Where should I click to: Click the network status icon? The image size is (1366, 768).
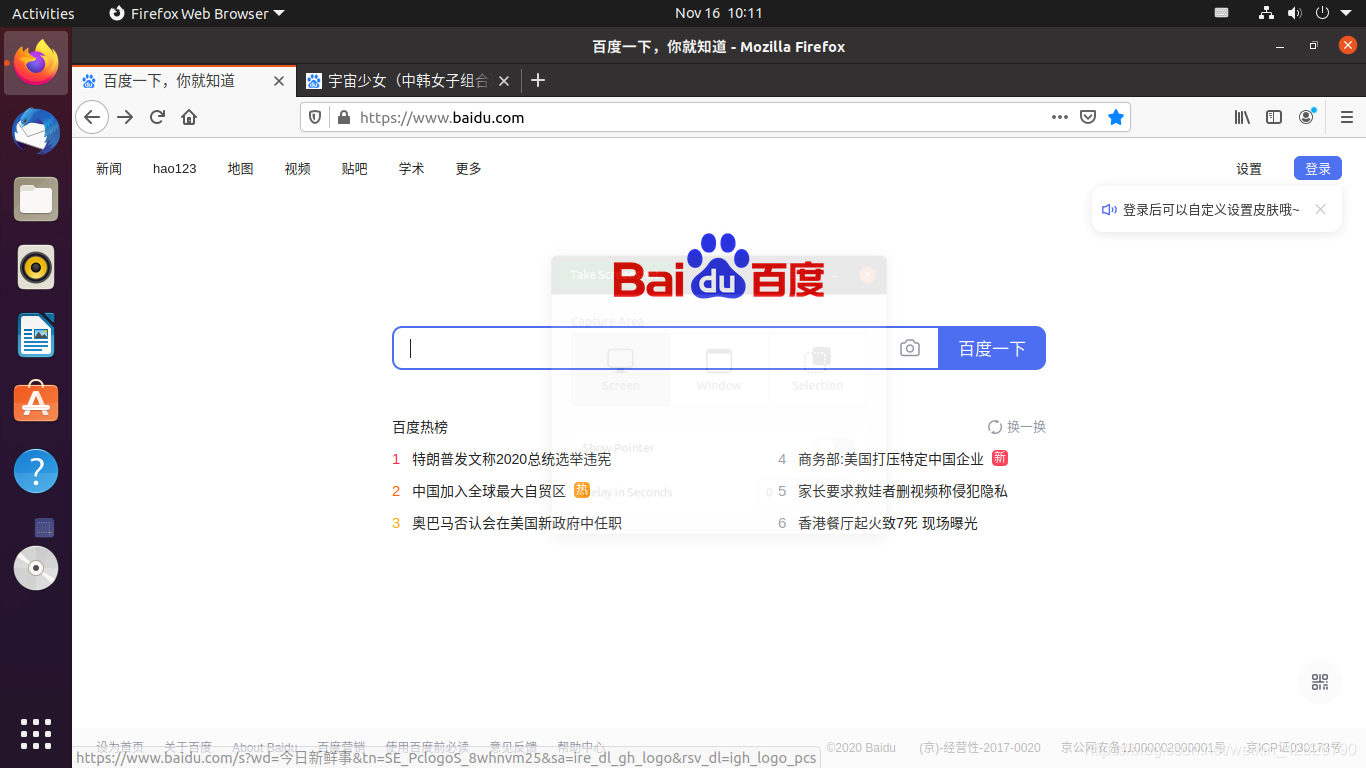click(x=1267, y=13)
